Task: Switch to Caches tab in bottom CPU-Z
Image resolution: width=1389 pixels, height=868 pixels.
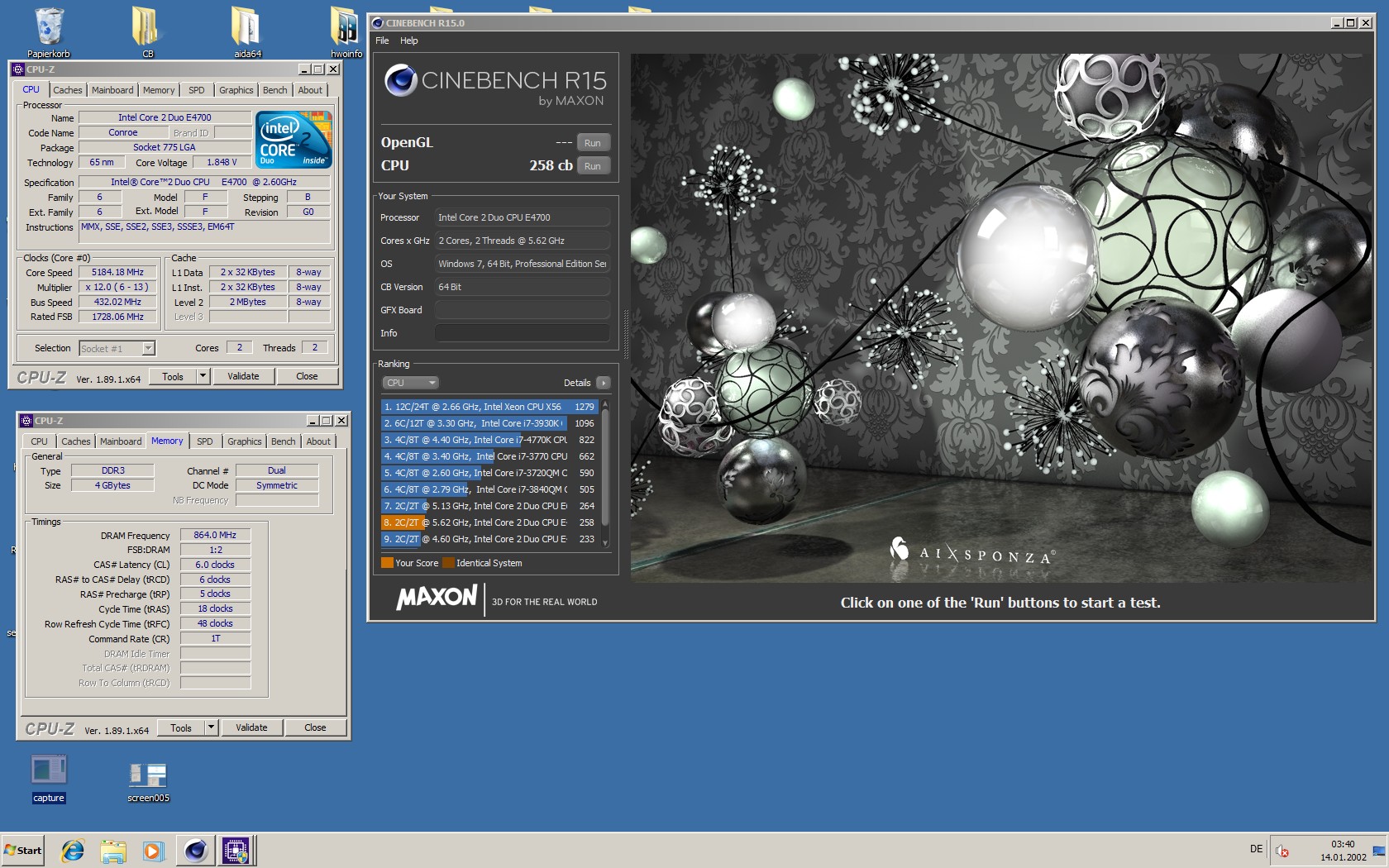Action: [x=76, y=441]
